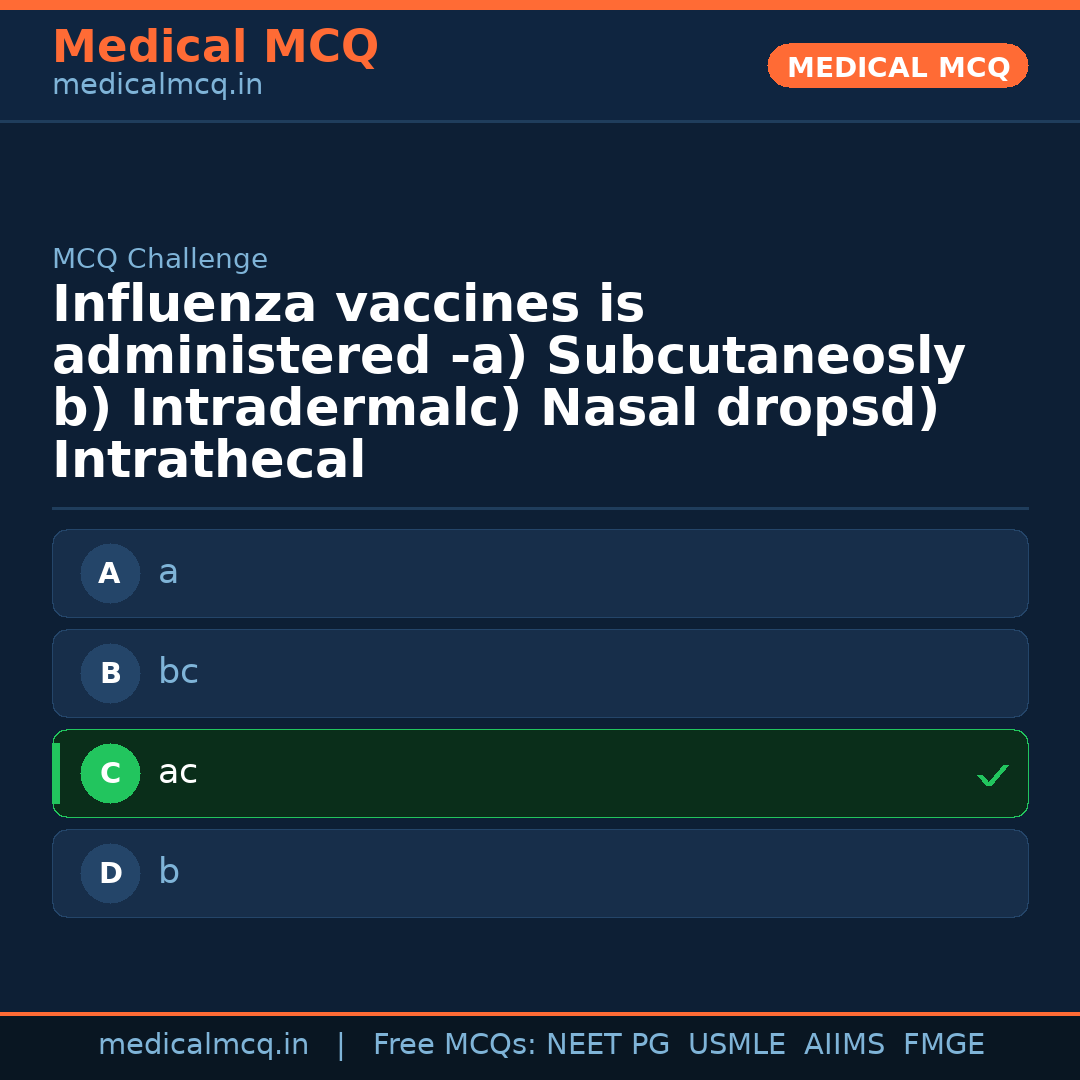The height and width of the screenshot is (1080, 1080).
Task: Select answer option B labeled bc
Action: point(540,673)
